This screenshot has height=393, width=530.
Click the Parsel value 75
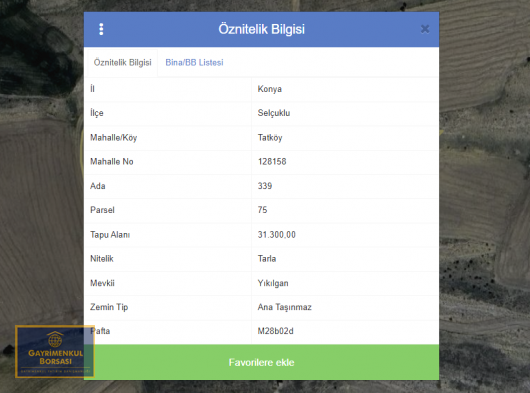[x=262, y=210]
